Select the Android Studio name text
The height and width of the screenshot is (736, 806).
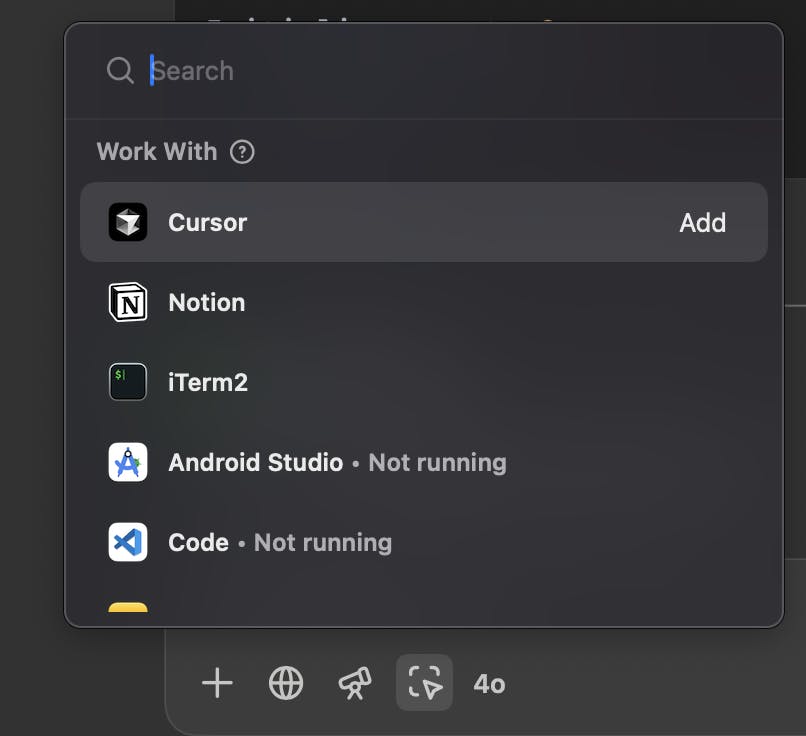pyautogui.click(x=255, y=462)
